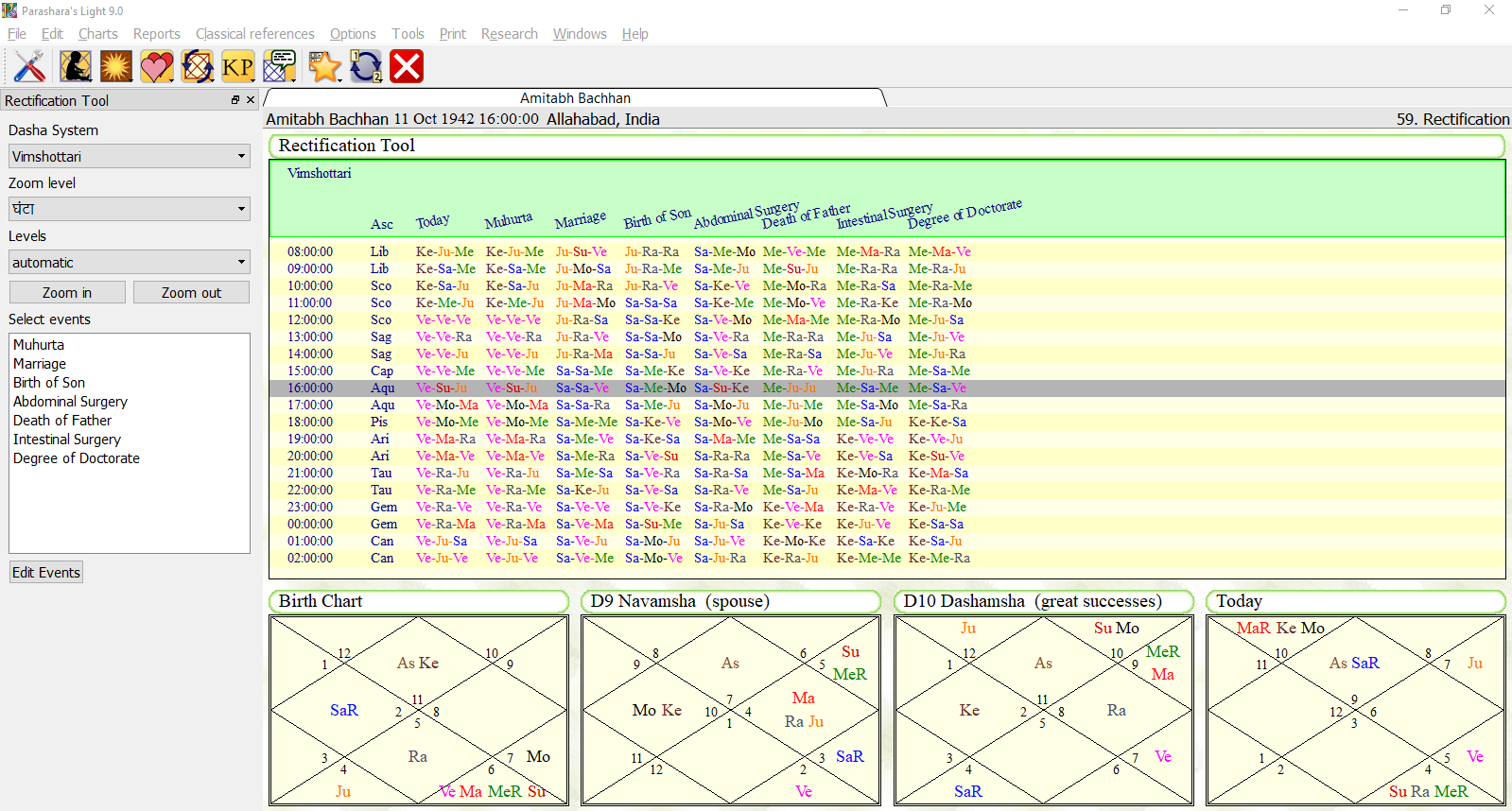The width and height of the screenshot is (1512, 811).
Task: Open the Tools menu
Action: 408,34
